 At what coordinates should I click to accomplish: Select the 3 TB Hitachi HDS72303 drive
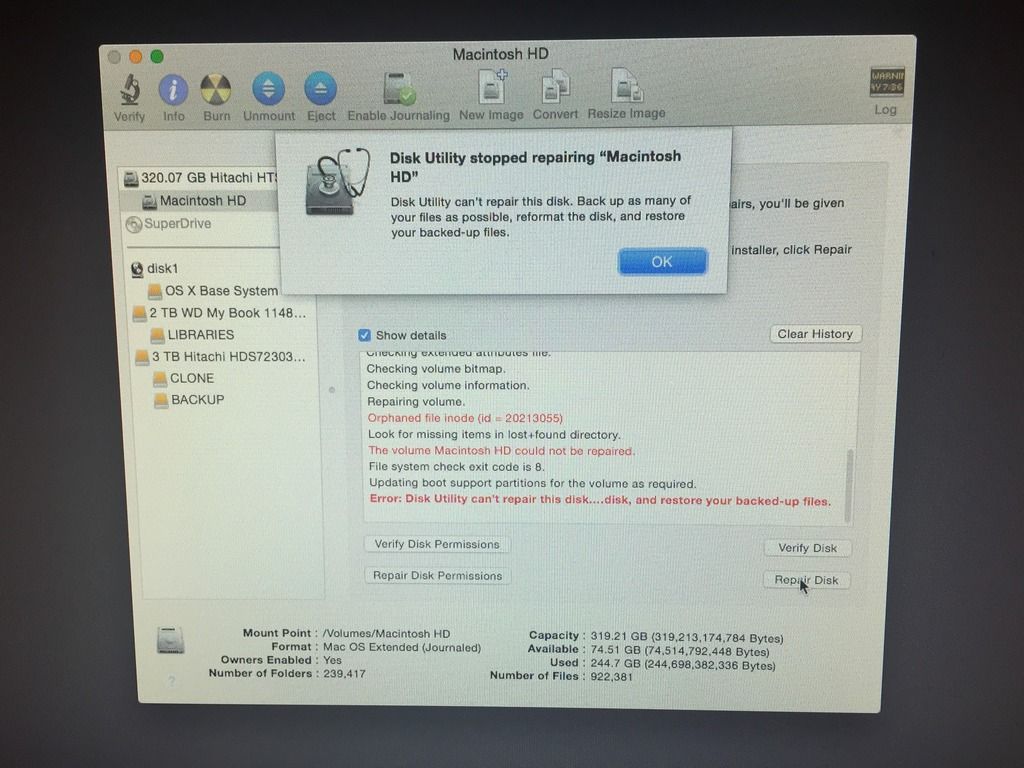pyautogui.click(x=220, y=357)
